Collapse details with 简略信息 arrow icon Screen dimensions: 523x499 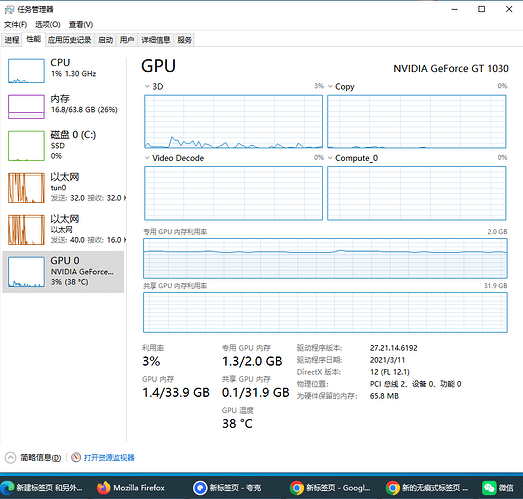[x=10, y=457]
